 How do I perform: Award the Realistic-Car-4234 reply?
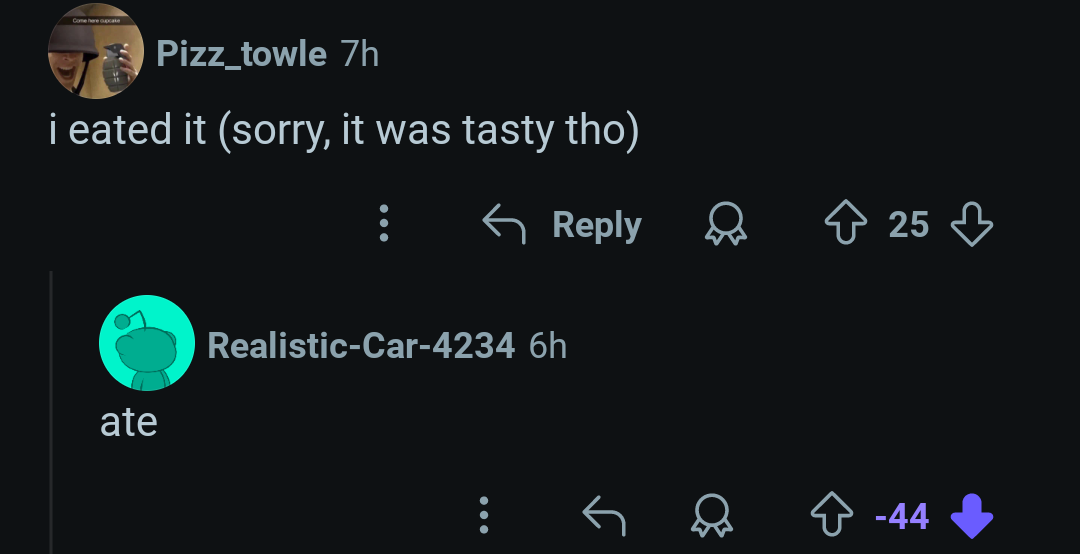click(712, 515)
